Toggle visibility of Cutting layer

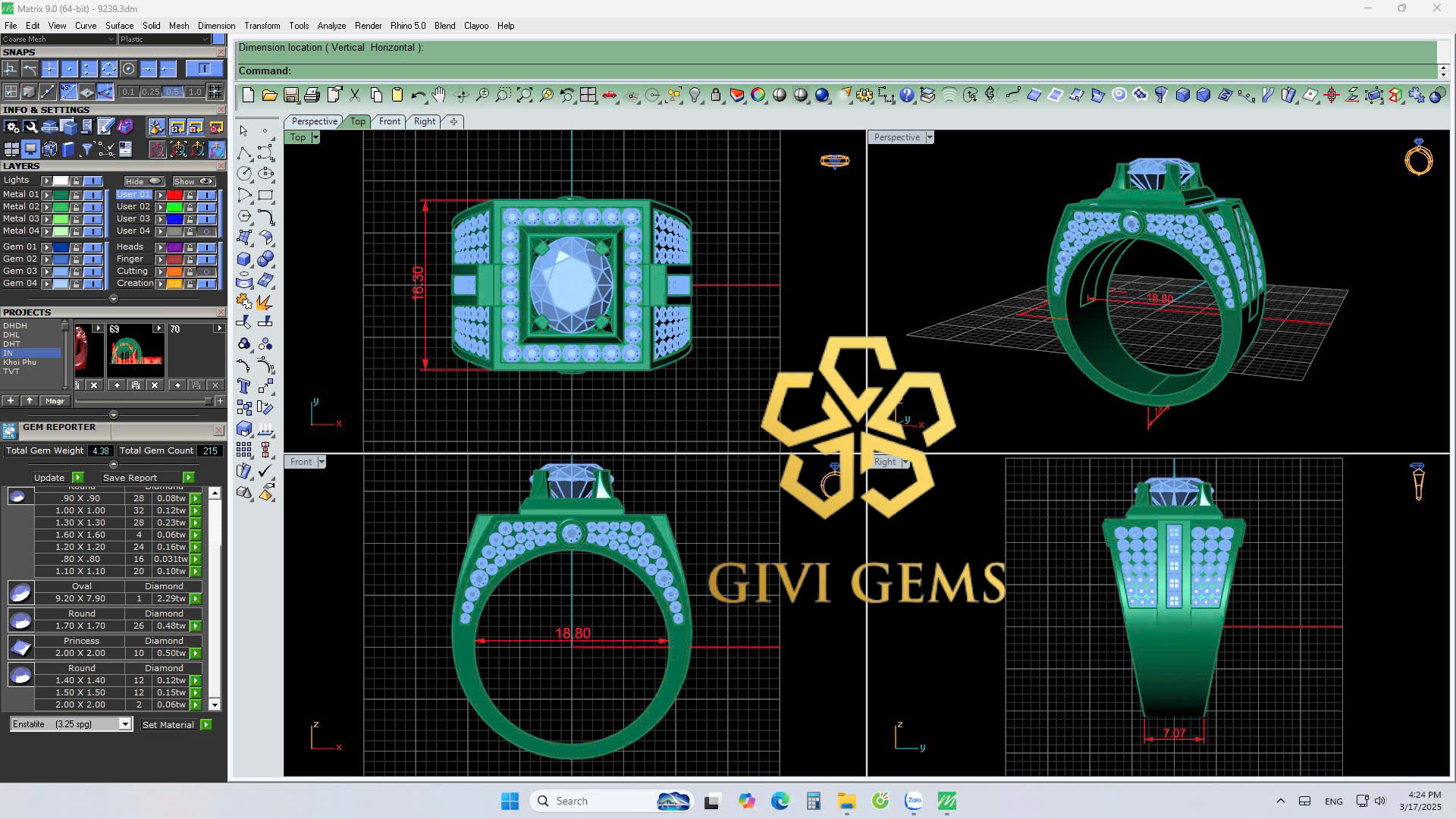click(207, 271)
